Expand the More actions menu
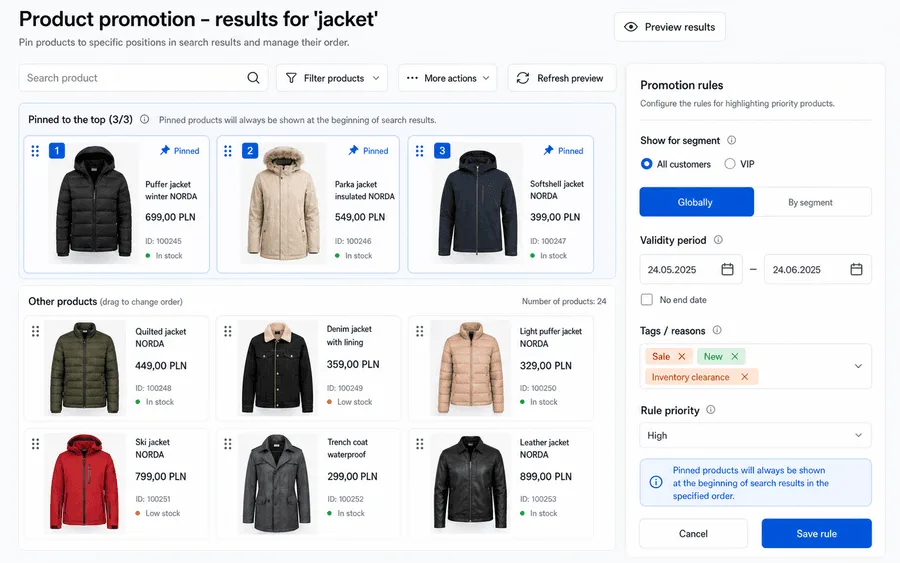900x563 pixels. click(448, 78)
